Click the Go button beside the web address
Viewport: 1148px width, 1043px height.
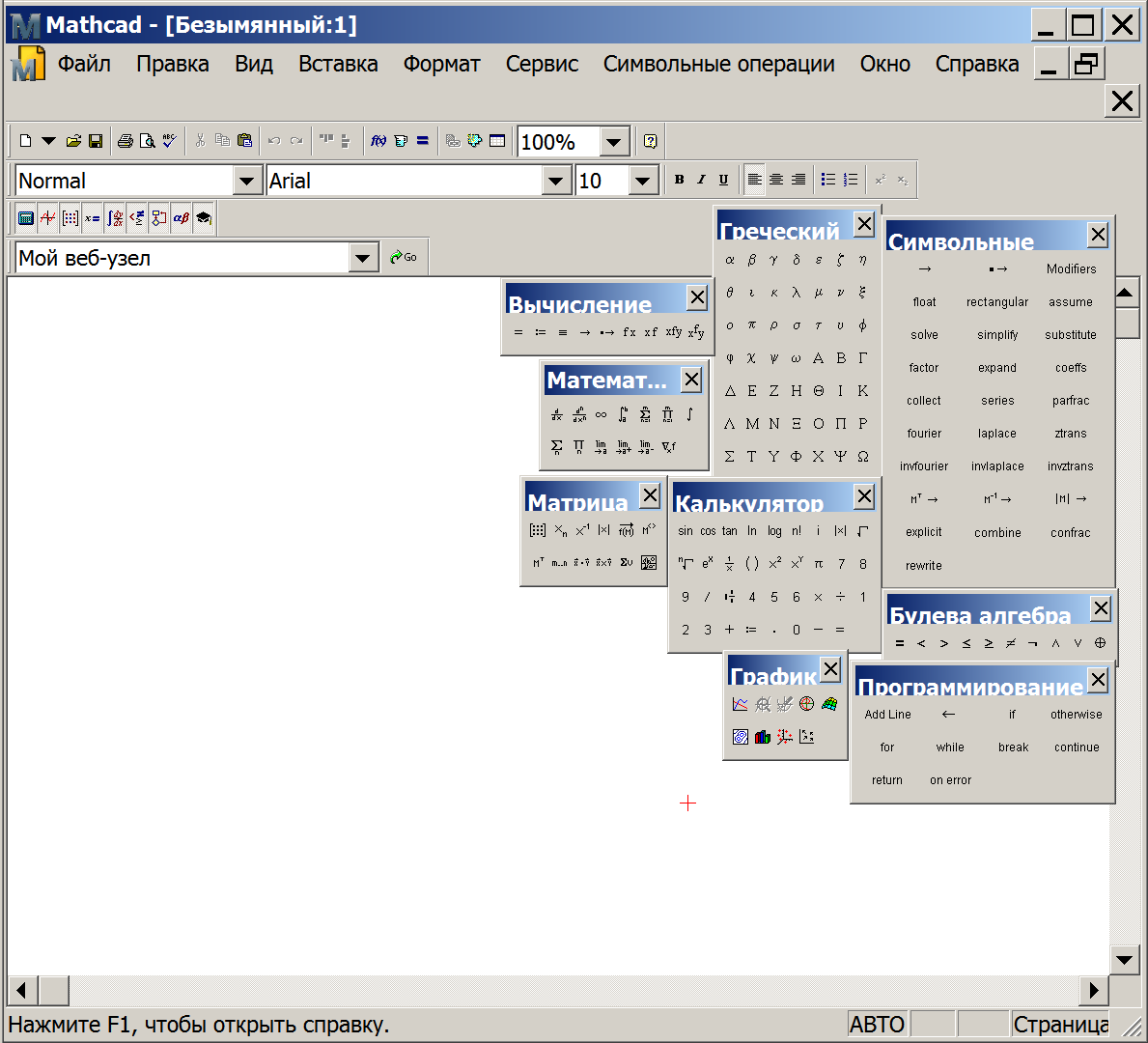click(x=404, y=257)
